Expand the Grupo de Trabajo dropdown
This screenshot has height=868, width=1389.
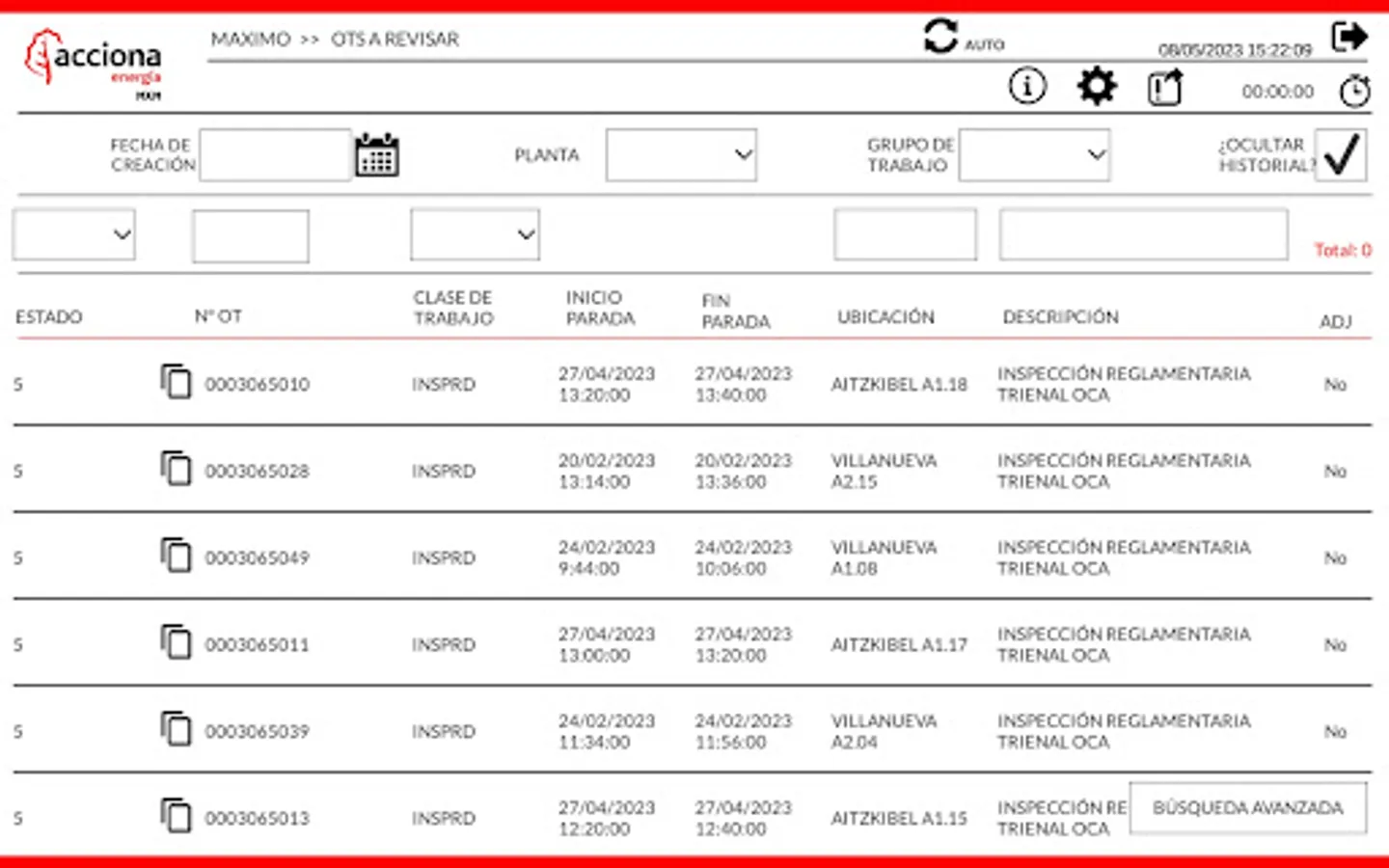tap(1034, 154)
